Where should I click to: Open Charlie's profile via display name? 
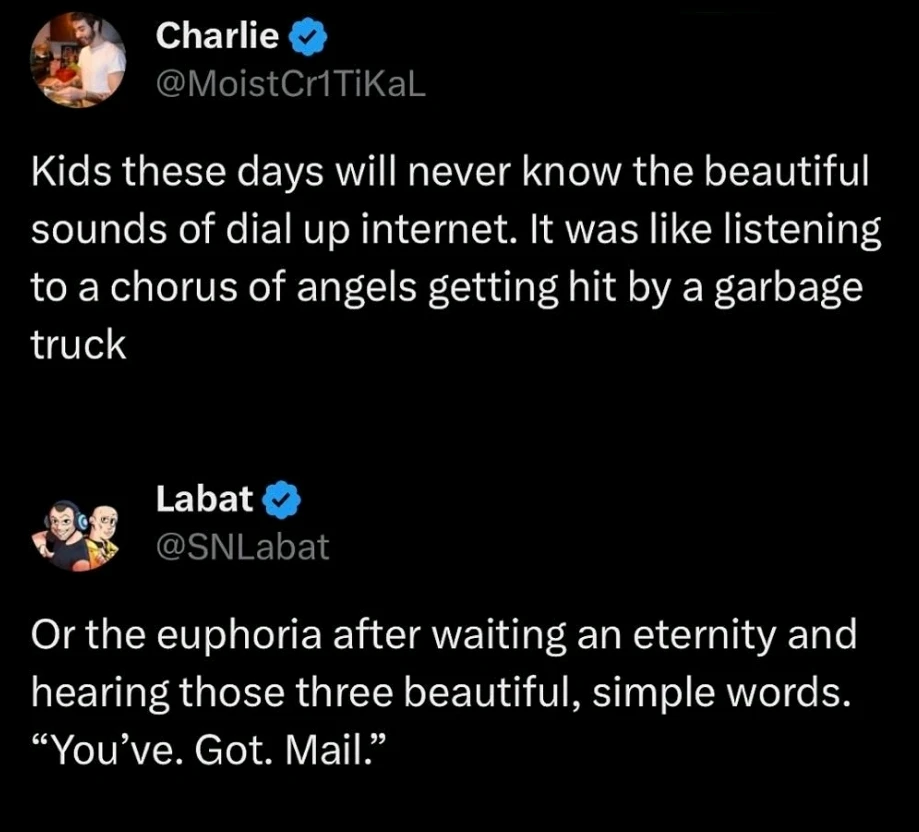click(218, 37)
